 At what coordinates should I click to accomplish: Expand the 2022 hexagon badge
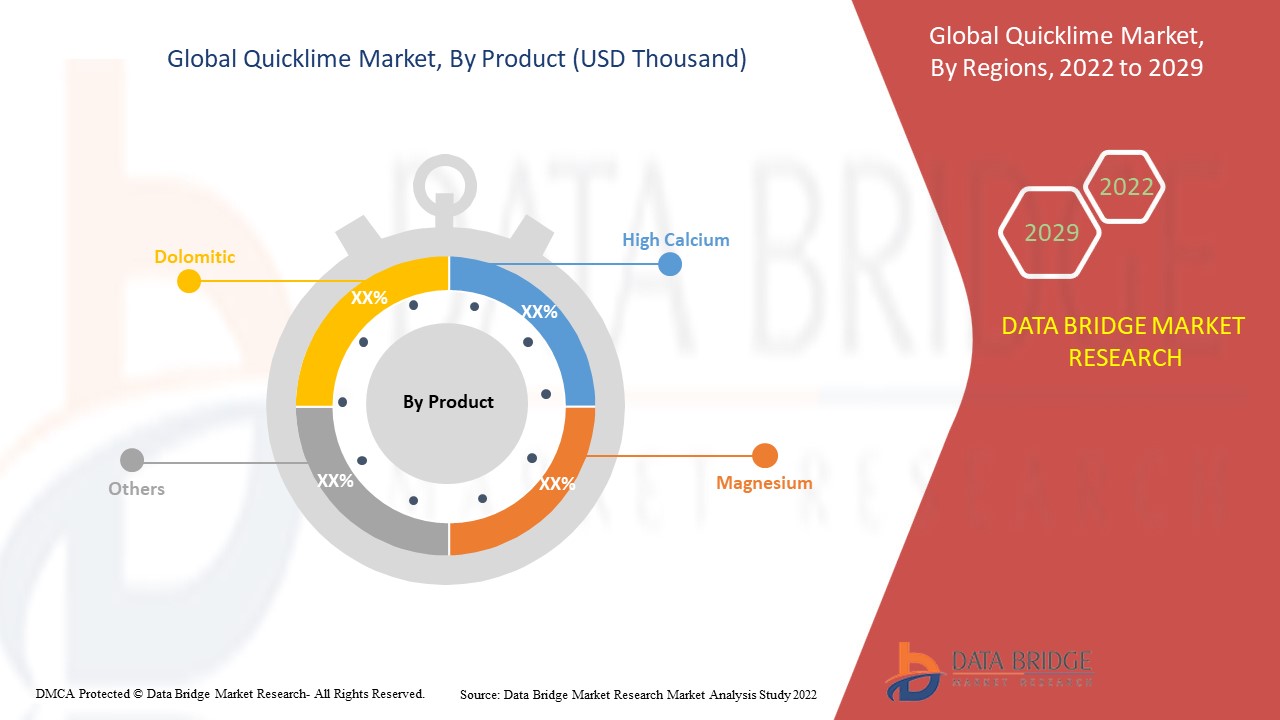[1126, 186]
